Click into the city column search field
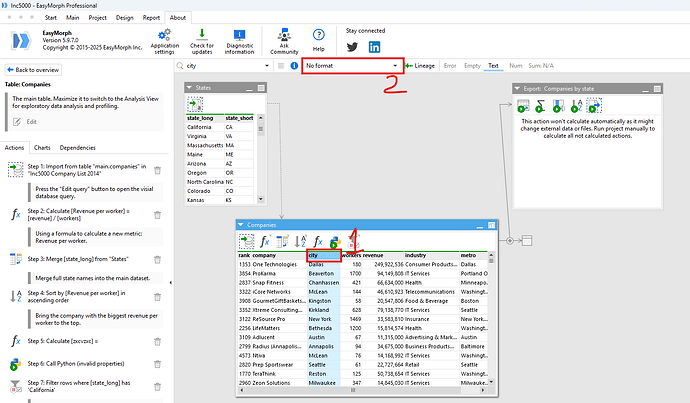This screenshot has height=403, width=690. click(224, 66)
